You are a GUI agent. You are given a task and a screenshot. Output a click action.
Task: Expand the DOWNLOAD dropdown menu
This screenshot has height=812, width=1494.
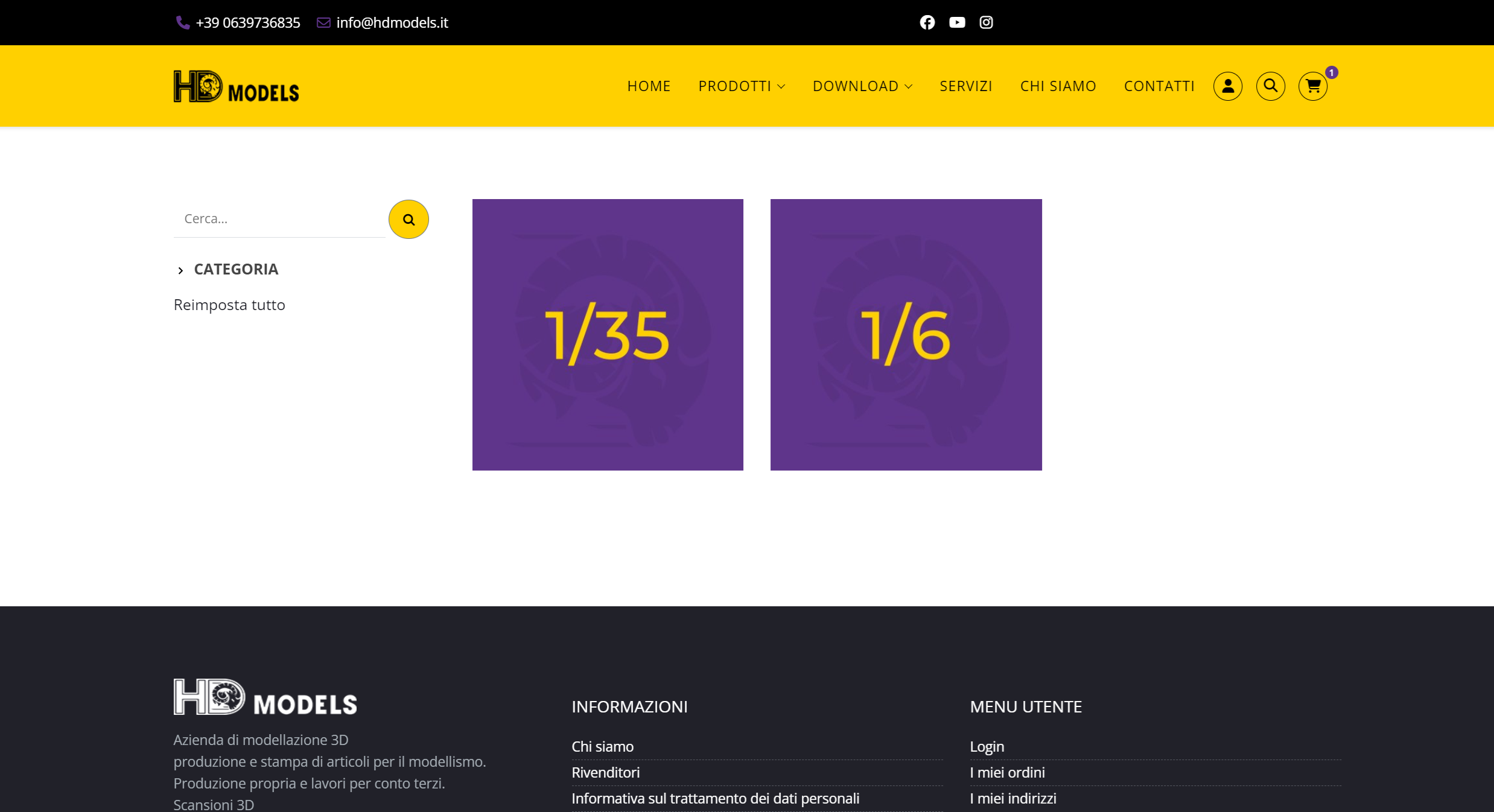point(862,86)
